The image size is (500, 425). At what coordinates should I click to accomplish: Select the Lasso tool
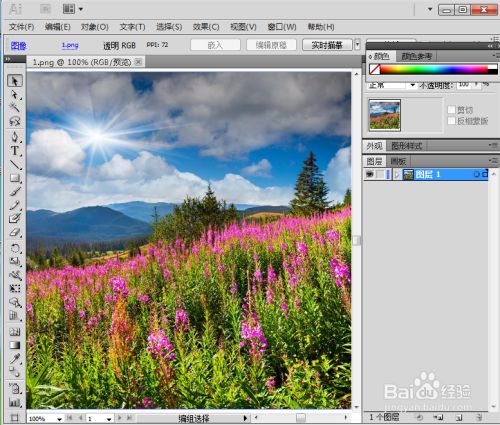(x=15, y=121)
